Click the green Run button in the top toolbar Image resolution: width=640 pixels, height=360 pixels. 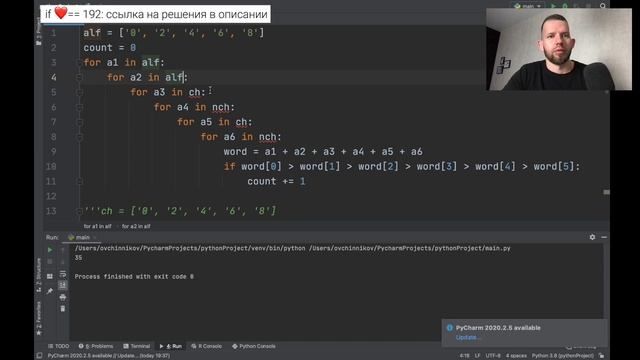point(553,6)
